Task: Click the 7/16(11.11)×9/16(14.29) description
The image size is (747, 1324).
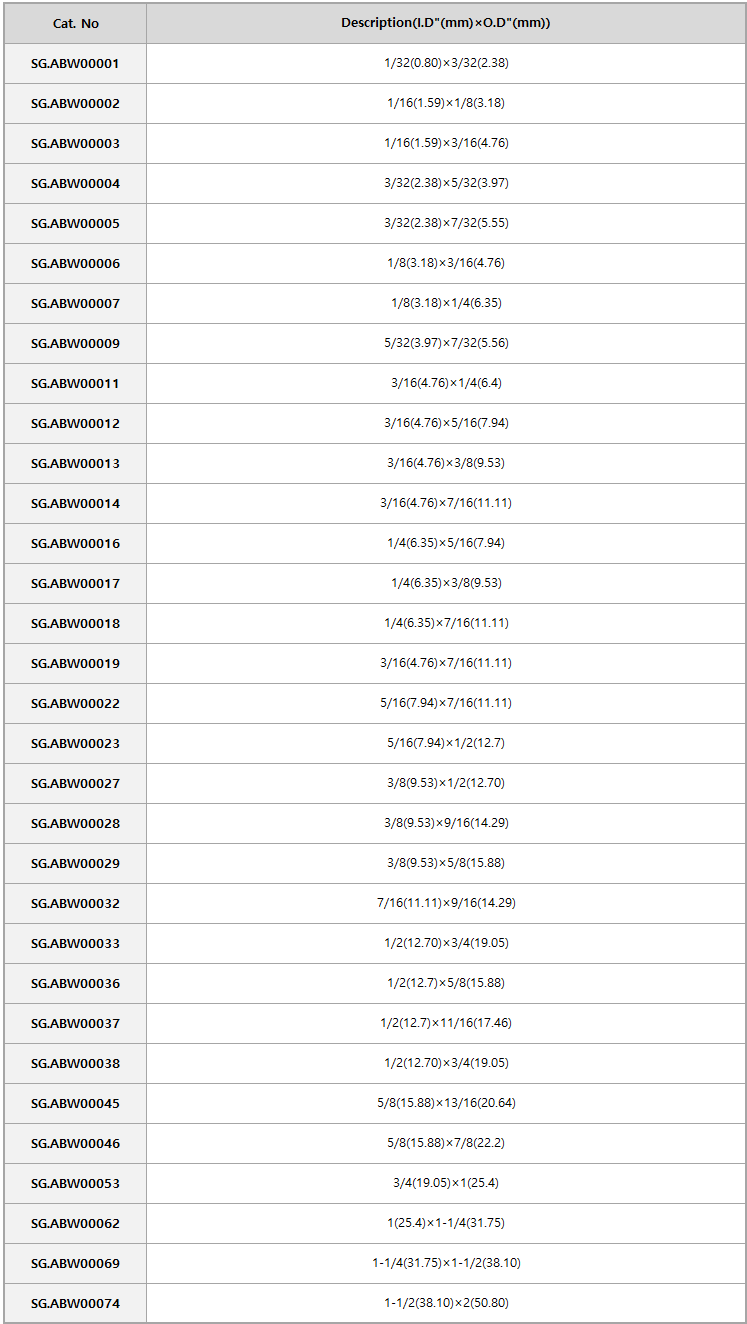Action: tap(446, 903)
